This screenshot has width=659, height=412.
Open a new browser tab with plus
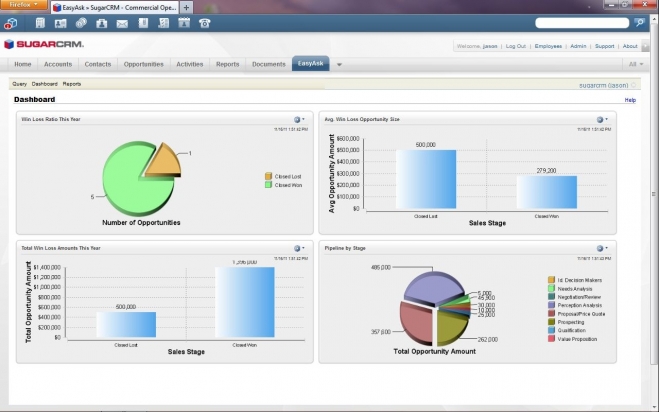(x=186, y=7)
